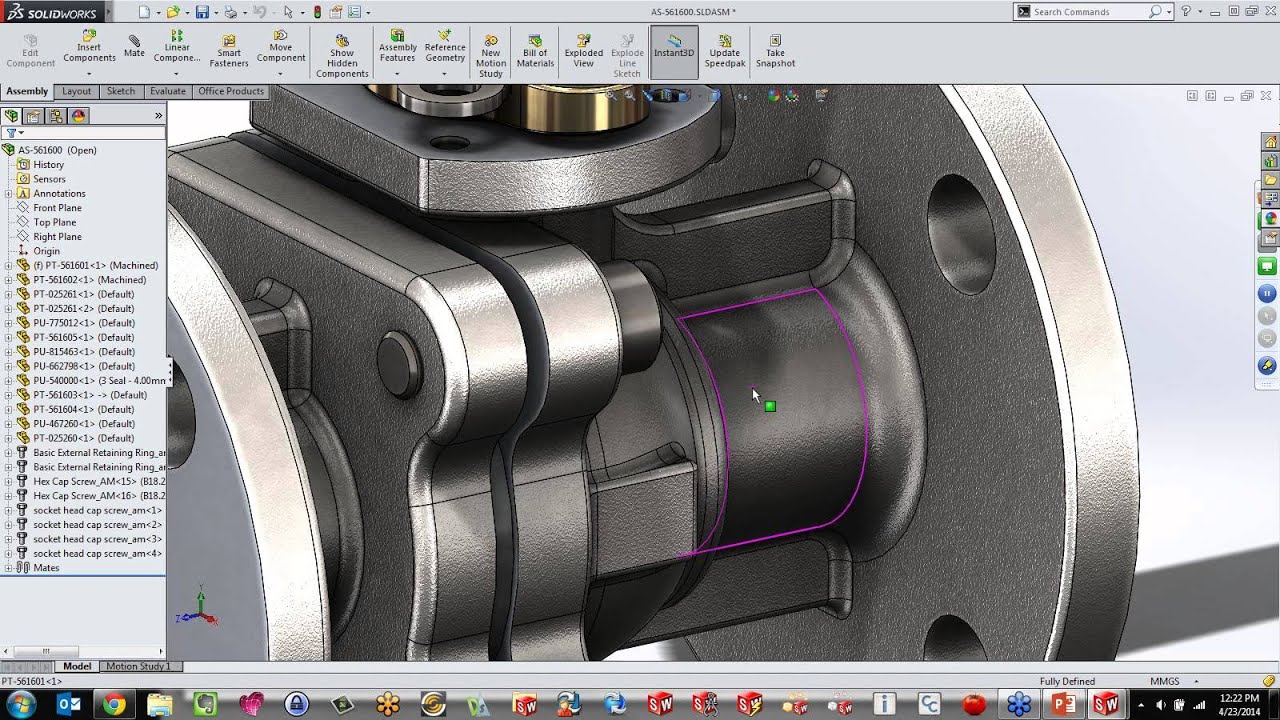Viewport: 1280px width, 720px height.
Task: Open the FeatureManager design tree tab
Action: coord(13,116)
